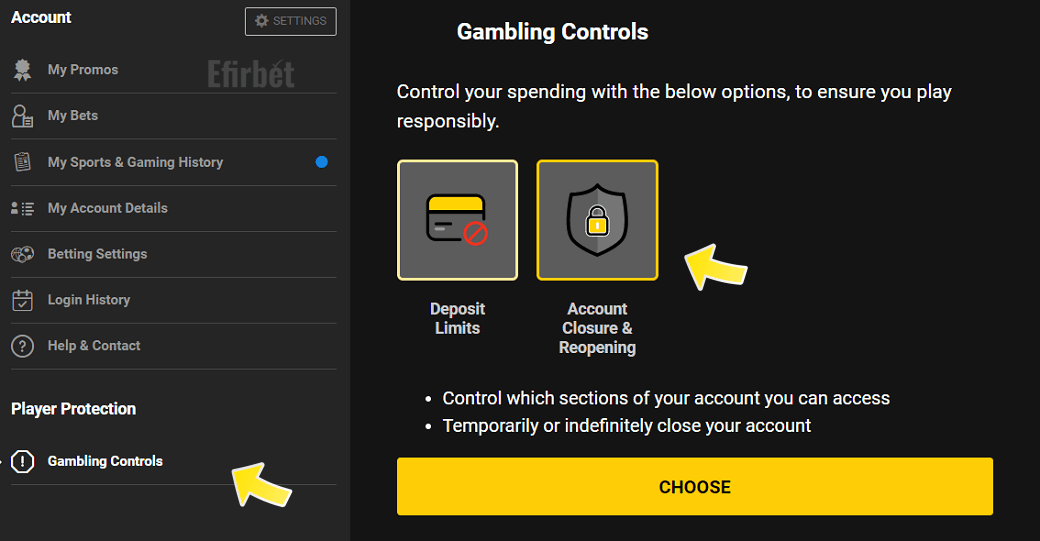This screenshot has width=1040, height=541.
Task: Click the My Promos ribbon badge icon
Action: (23, 70)
